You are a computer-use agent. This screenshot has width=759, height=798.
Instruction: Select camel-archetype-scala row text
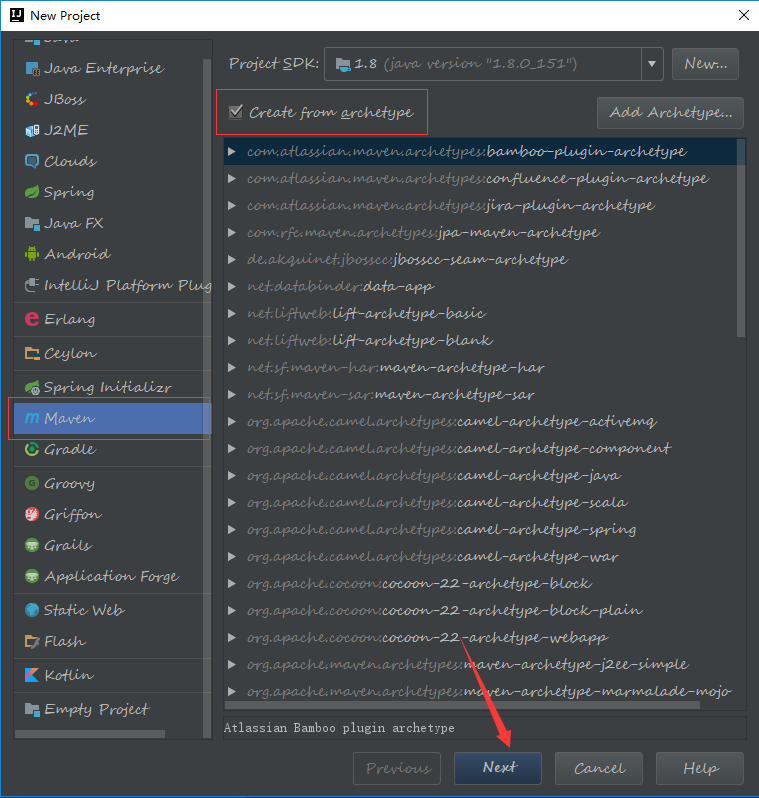pos(437,502)
